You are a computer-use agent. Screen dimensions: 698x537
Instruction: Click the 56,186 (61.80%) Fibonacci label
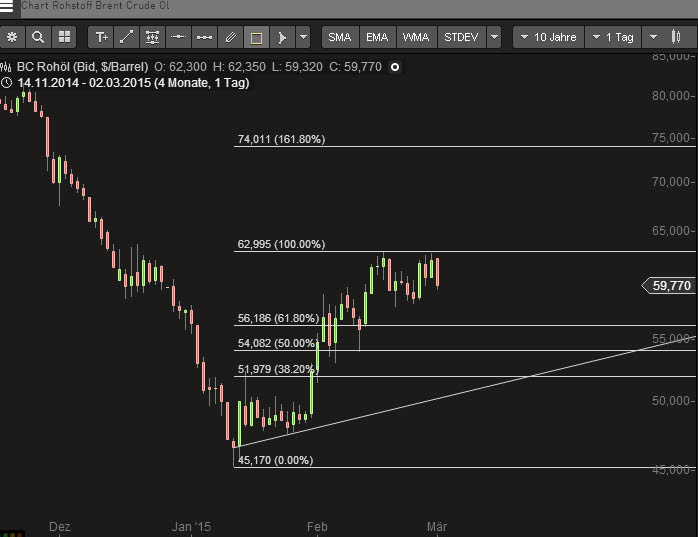coord(279,318)
